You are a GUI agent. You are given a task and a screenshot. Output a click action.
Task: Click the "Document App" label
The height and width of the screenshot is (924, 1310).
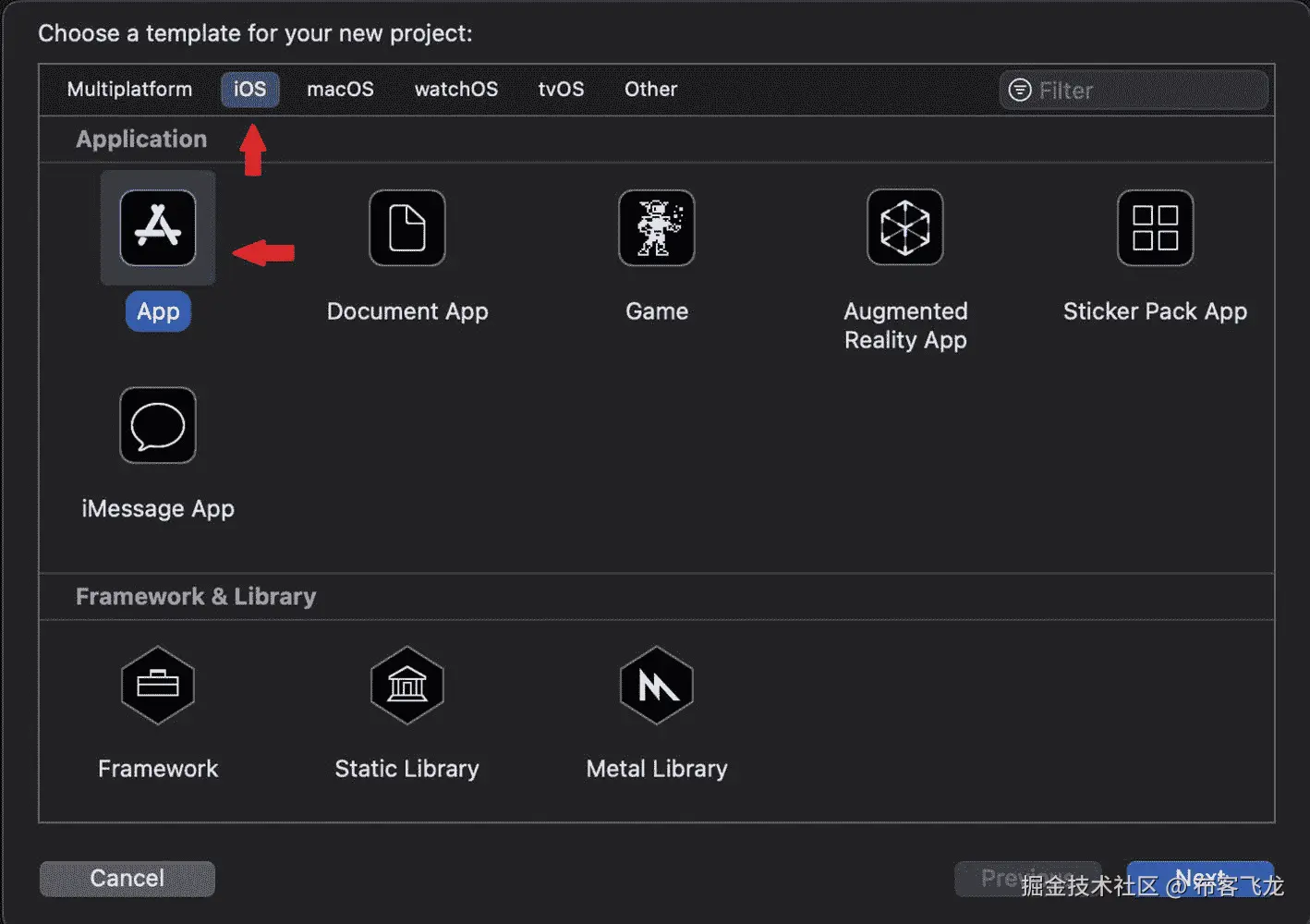click(x=407, y=311)
